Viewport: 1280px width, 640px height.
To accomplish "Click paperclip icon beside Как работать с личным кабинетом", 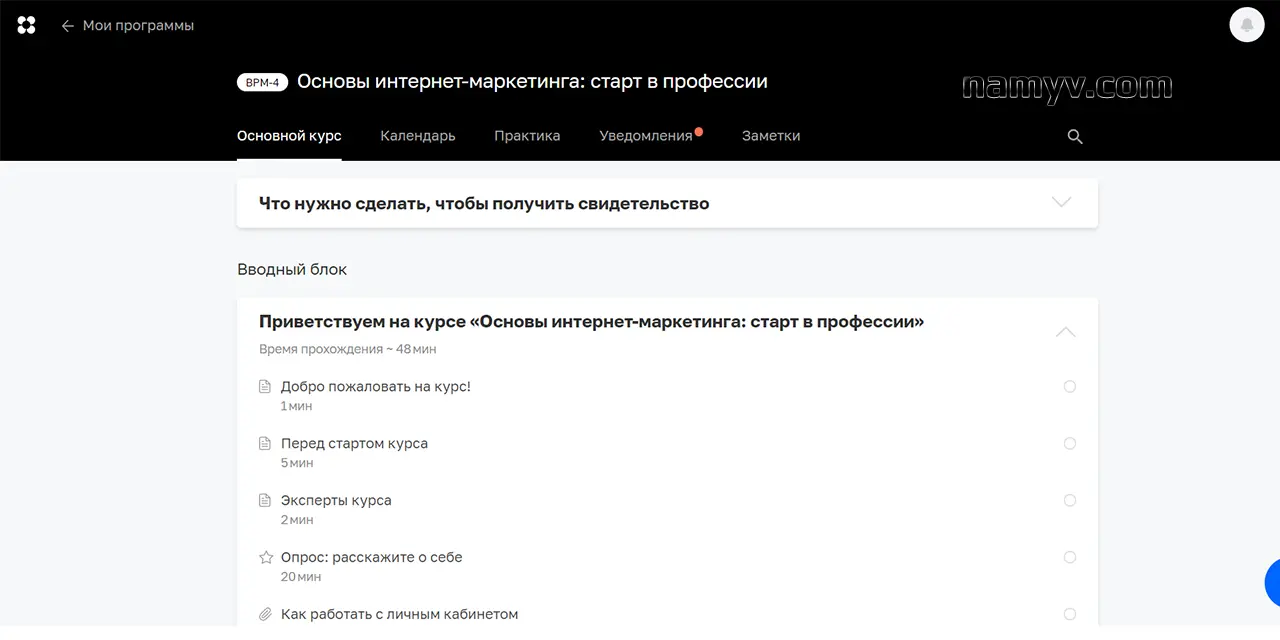I will (265, 614).
